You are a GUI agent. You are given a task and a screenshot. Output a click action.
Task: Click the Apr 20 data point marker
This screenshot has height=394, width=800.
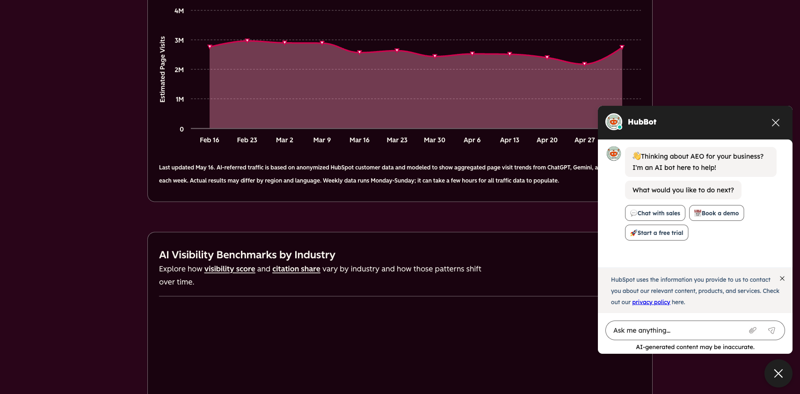click(x=547, y=57)
